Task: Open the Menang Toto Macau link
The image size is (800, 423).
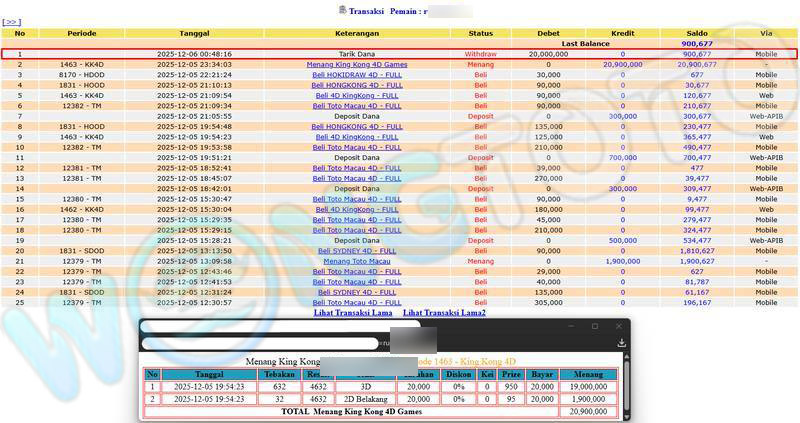Action: 357,261
